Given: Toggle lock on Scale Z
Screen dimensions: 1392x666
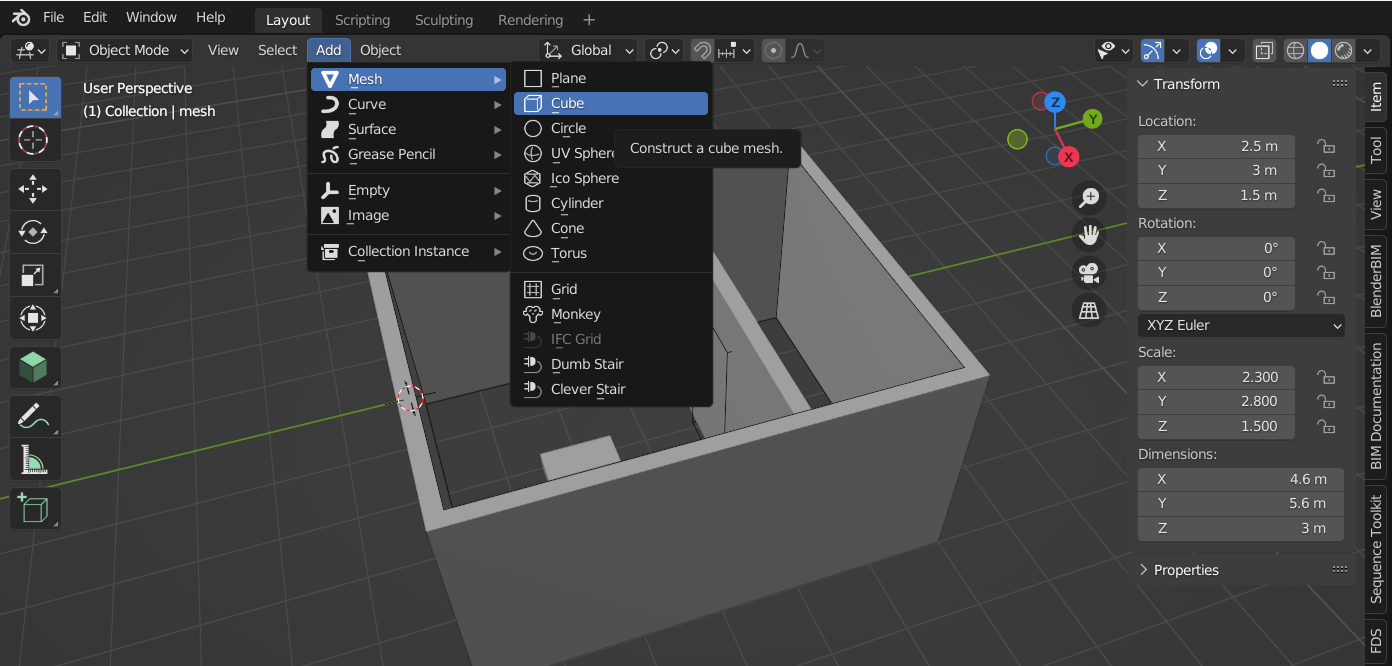Looking at the screenshot, I should pyautogui.click(x=1326, y=426).
